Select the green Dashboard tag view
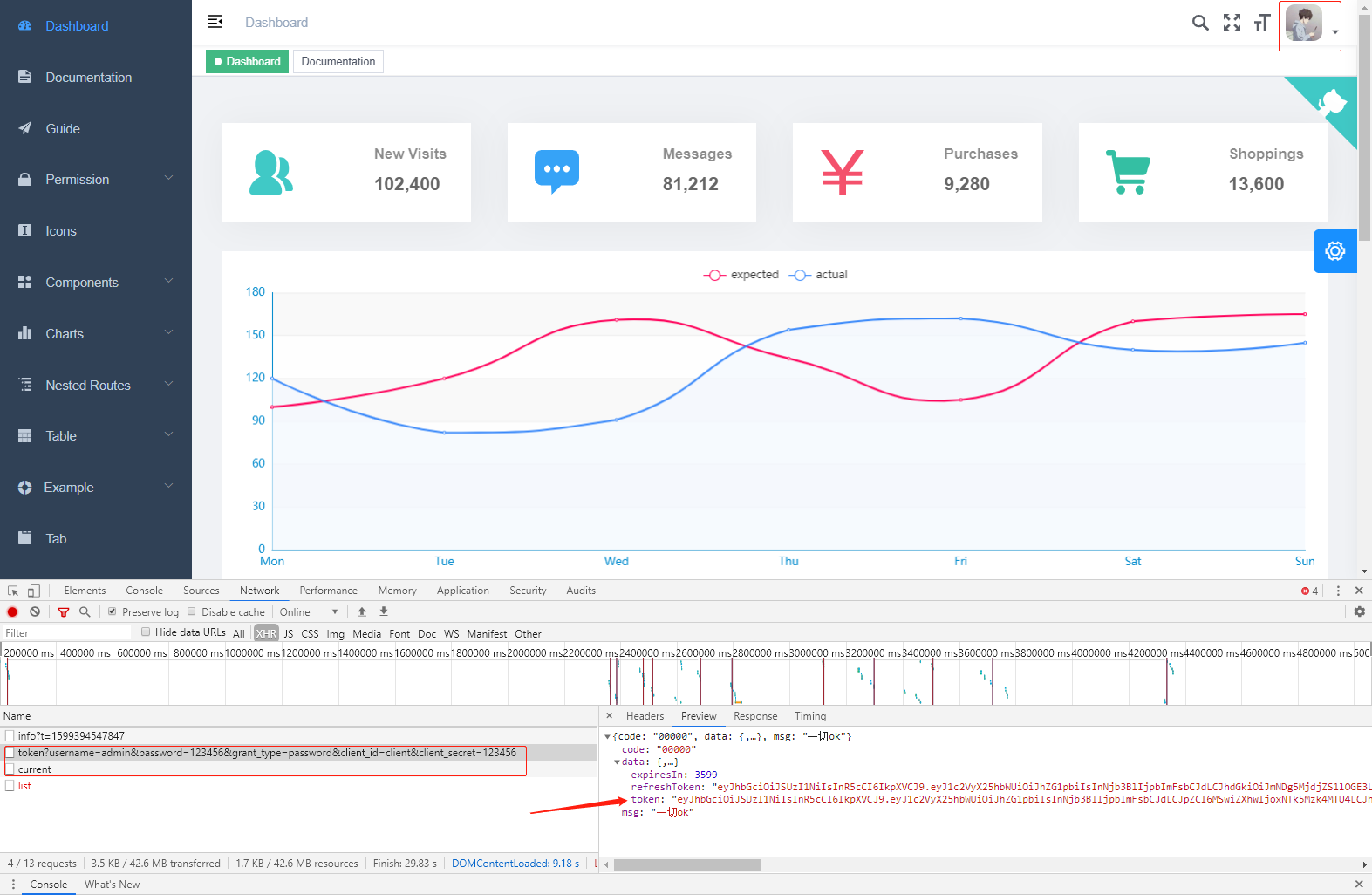The image size is (1372, 895). pyautogui.click(x=247, y=62)
